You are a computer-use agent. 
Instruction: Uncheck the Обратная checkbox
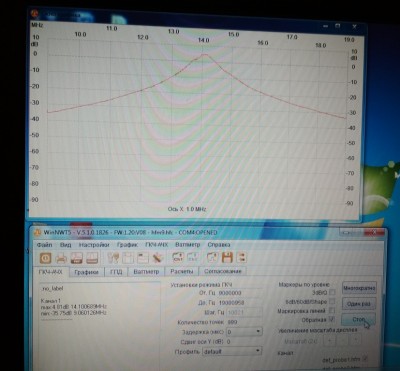tap(332, 319)
